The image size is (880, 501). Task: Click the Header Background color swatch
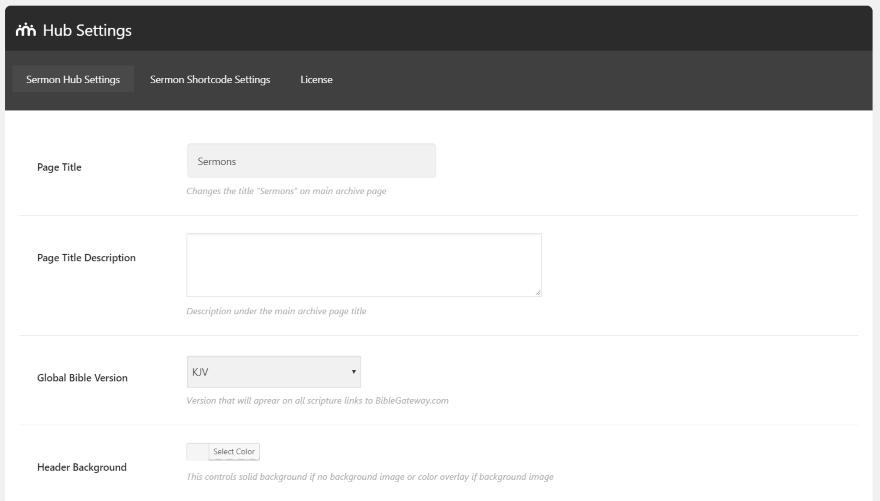click(x=197, y=453)
